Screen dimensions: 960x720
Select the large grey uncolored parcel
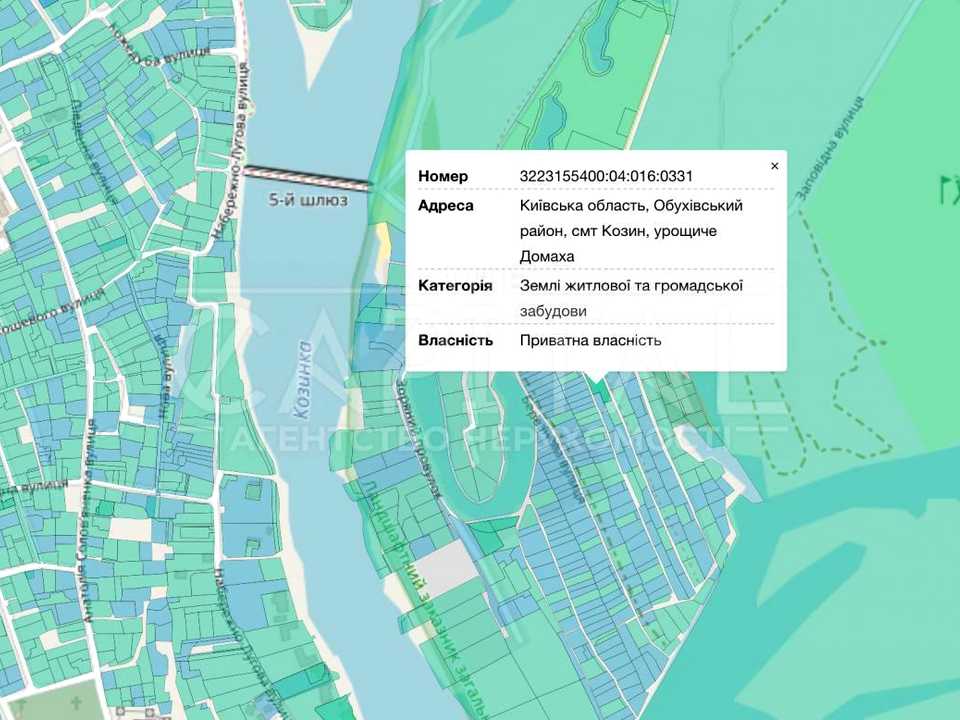(445, 567)
